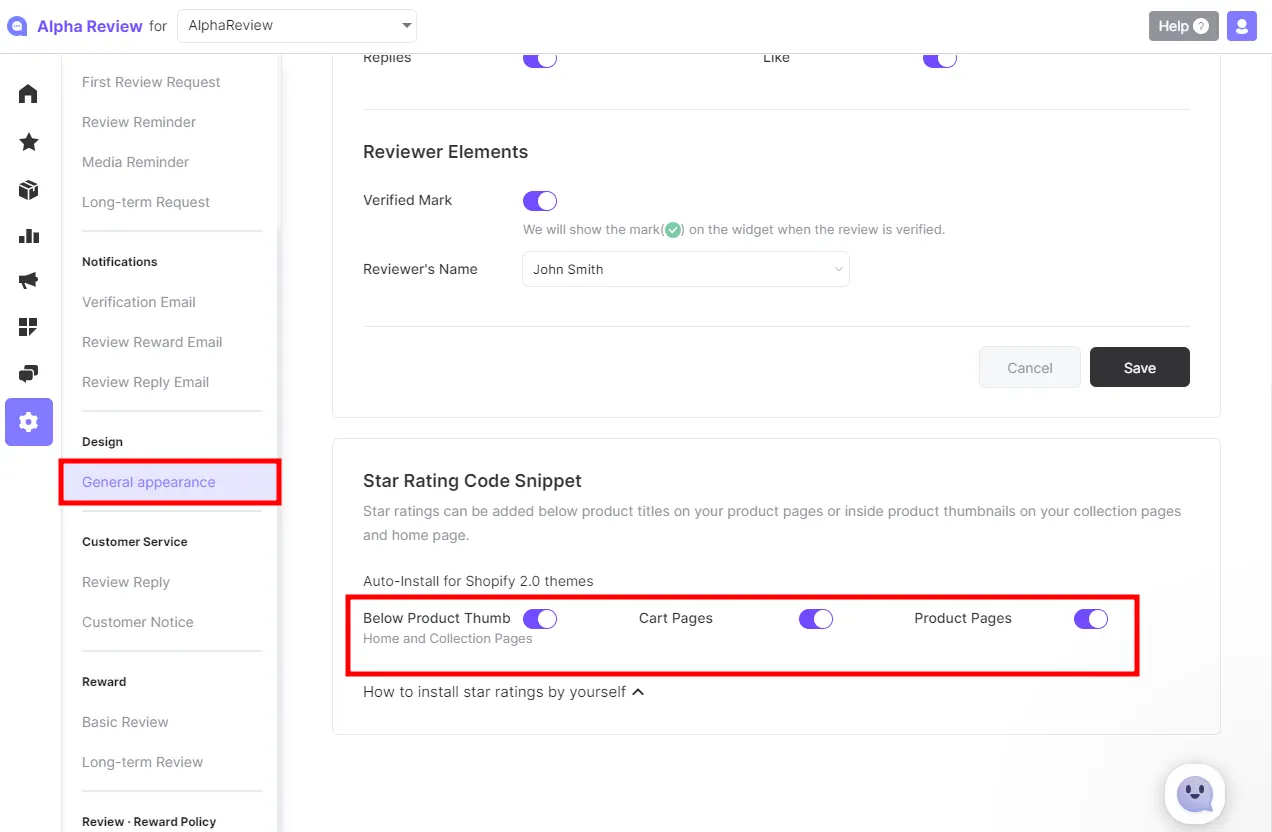Click the star reviews sidebar icon

(29, 142)
